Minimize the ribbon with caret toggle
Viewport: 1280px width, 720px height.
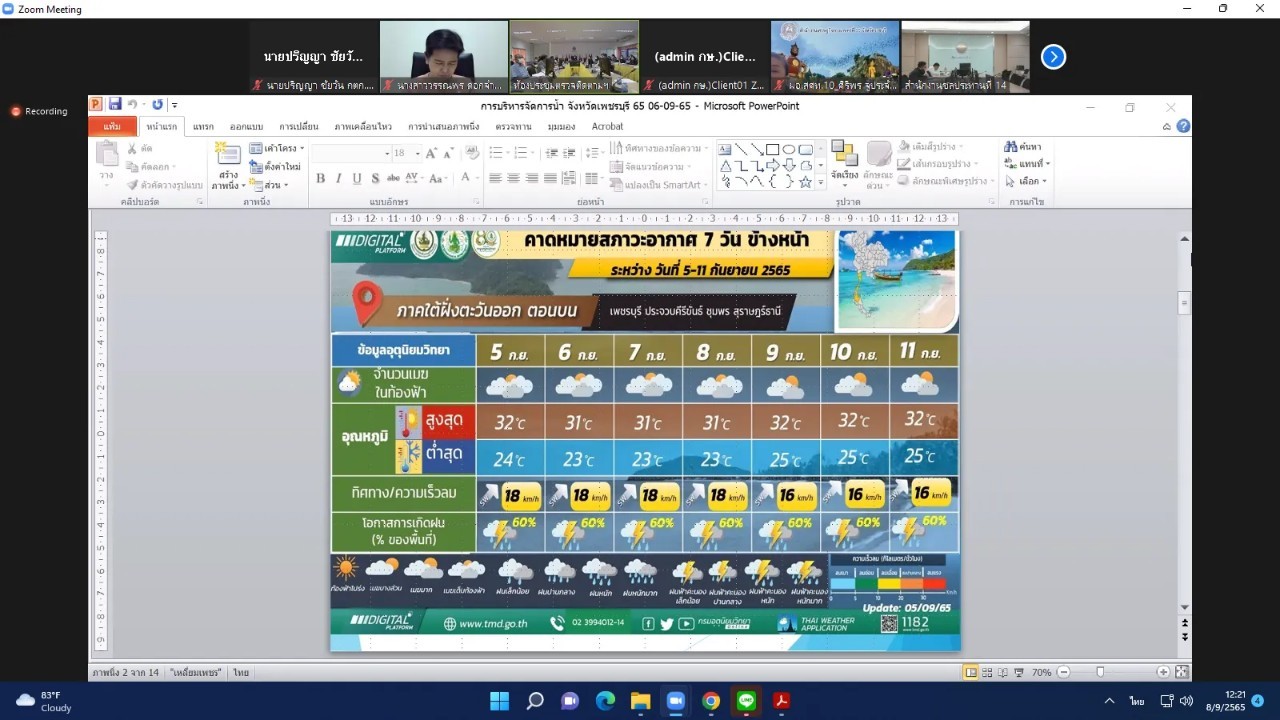tap(1166, 127)
